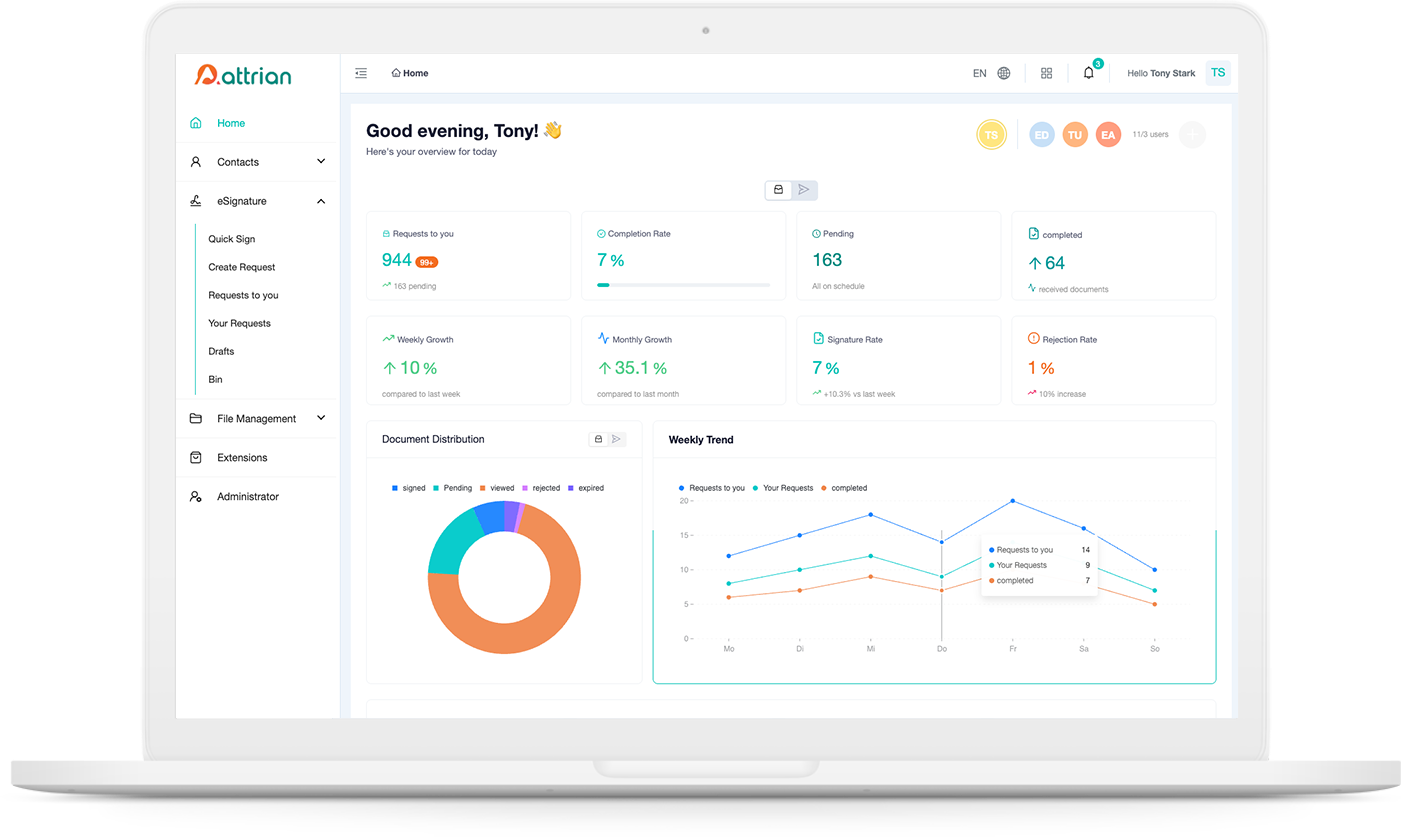
Task: Go to Administrator in sidebar
Action: coord(247,497)
